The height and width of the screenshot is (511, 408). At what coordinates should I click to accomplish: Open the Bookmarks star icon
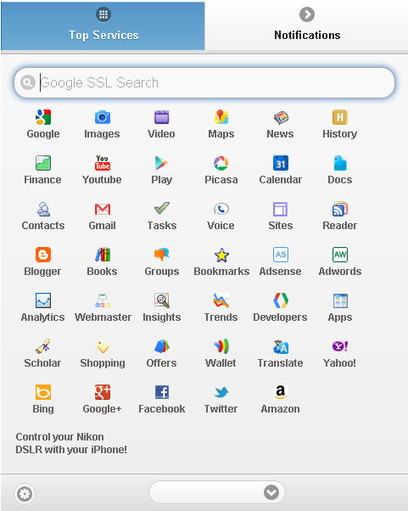(221, 255)
